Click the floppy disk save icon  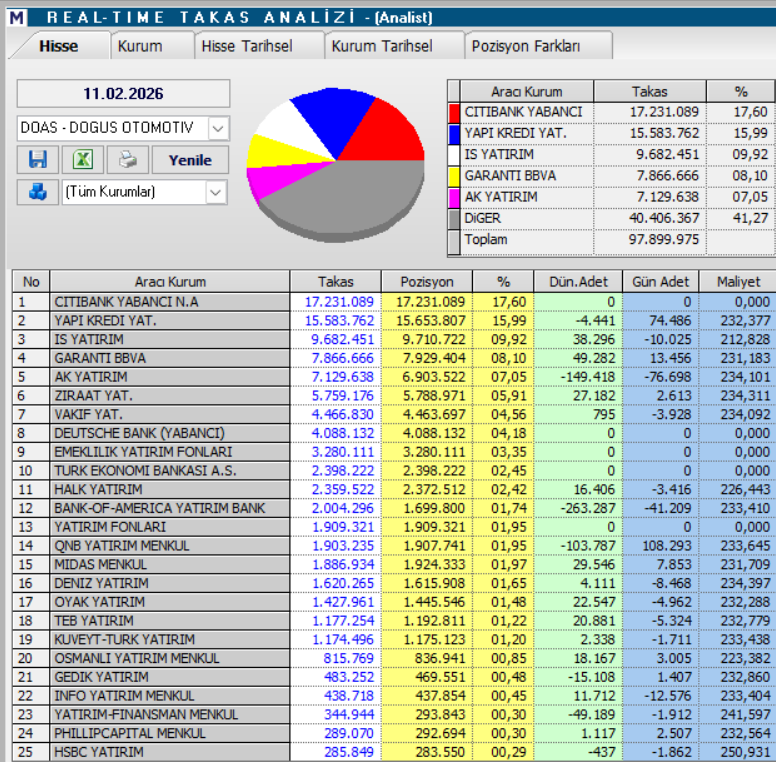click(x=38, y=159)
